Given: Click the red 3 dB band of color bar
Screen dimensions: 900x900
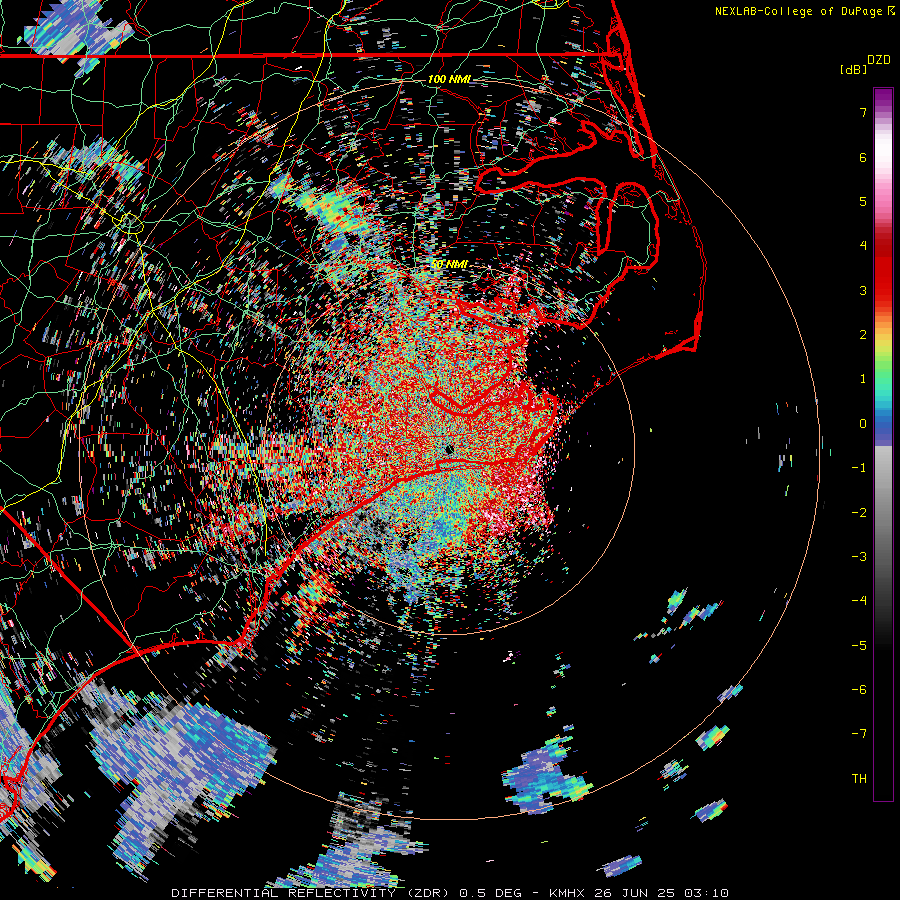Looking at the screenshot, I should point(883,290).
